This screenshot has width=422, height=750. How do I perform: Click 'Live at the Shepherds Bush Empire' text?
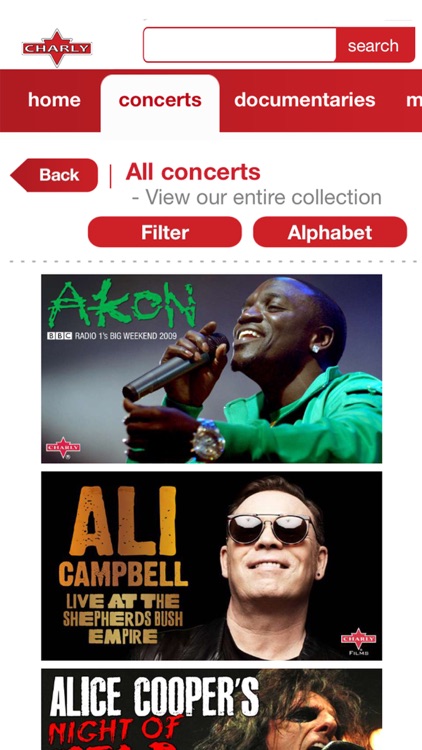coord(123,618)
